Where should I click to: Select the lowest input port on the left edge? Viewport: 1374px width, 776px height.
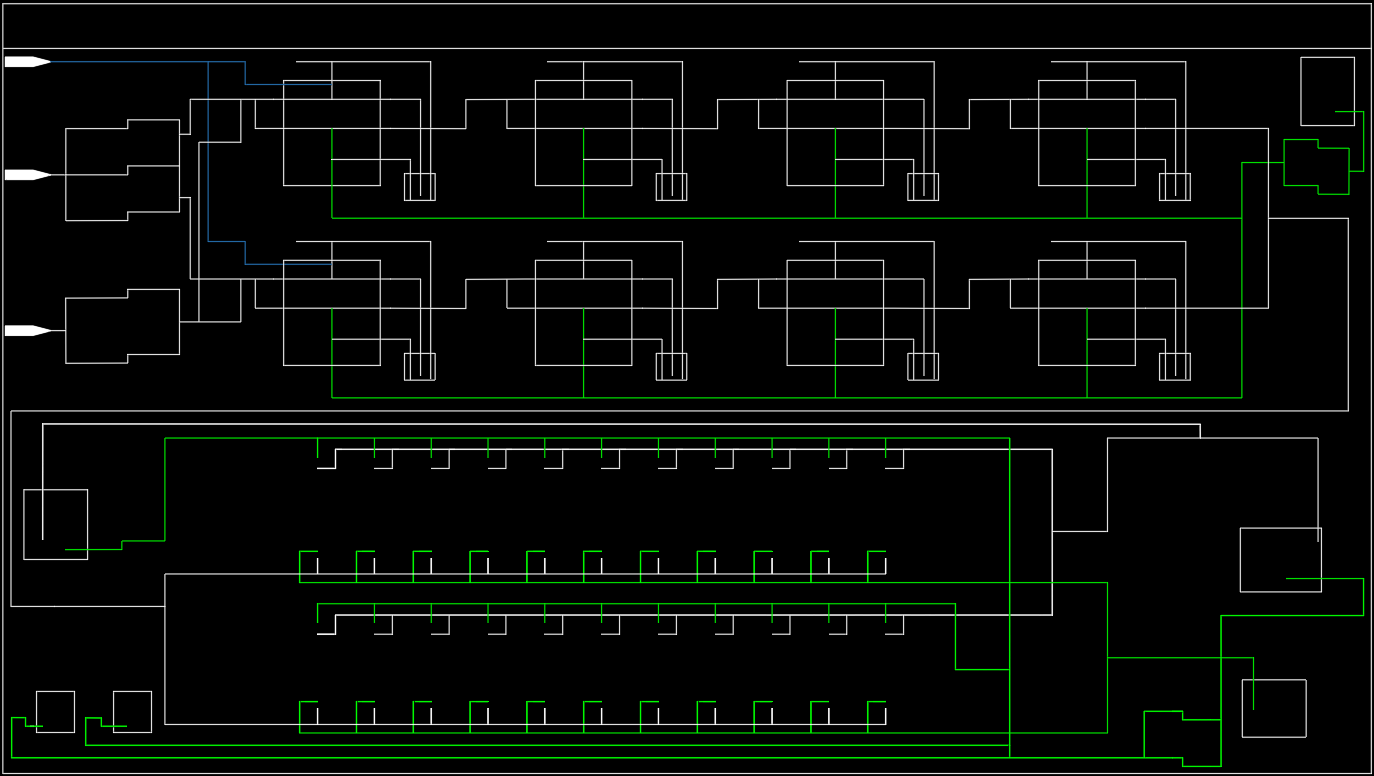coord(28,331)
